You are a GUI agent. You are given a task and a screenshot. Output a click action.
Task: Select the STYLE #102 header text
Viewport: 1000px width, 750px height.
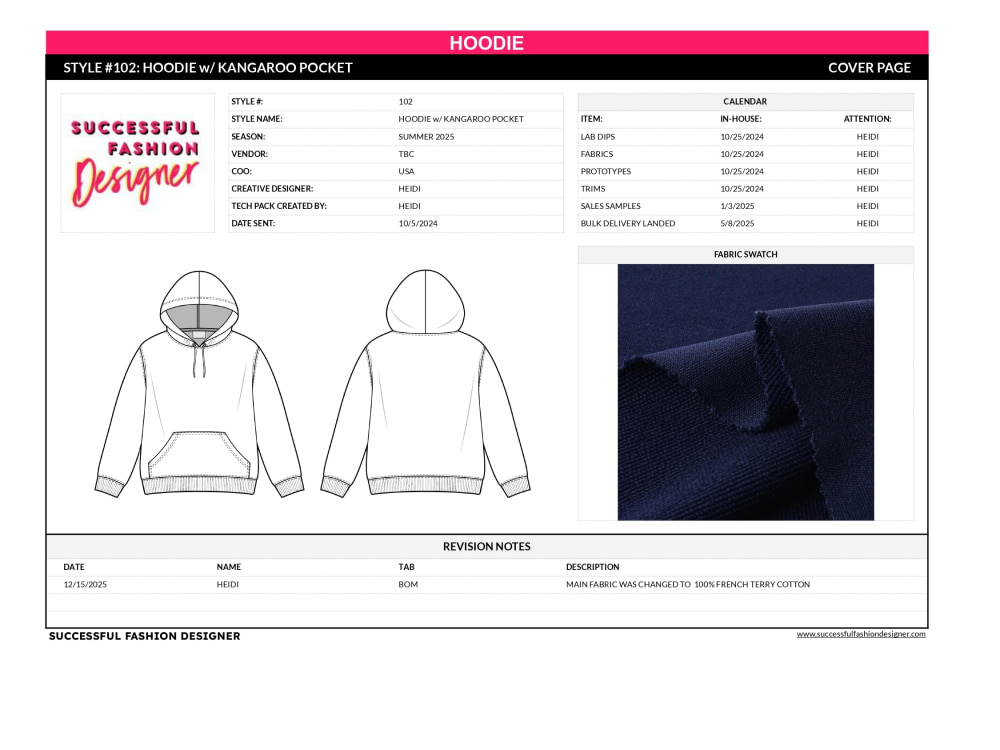[208, 68]
